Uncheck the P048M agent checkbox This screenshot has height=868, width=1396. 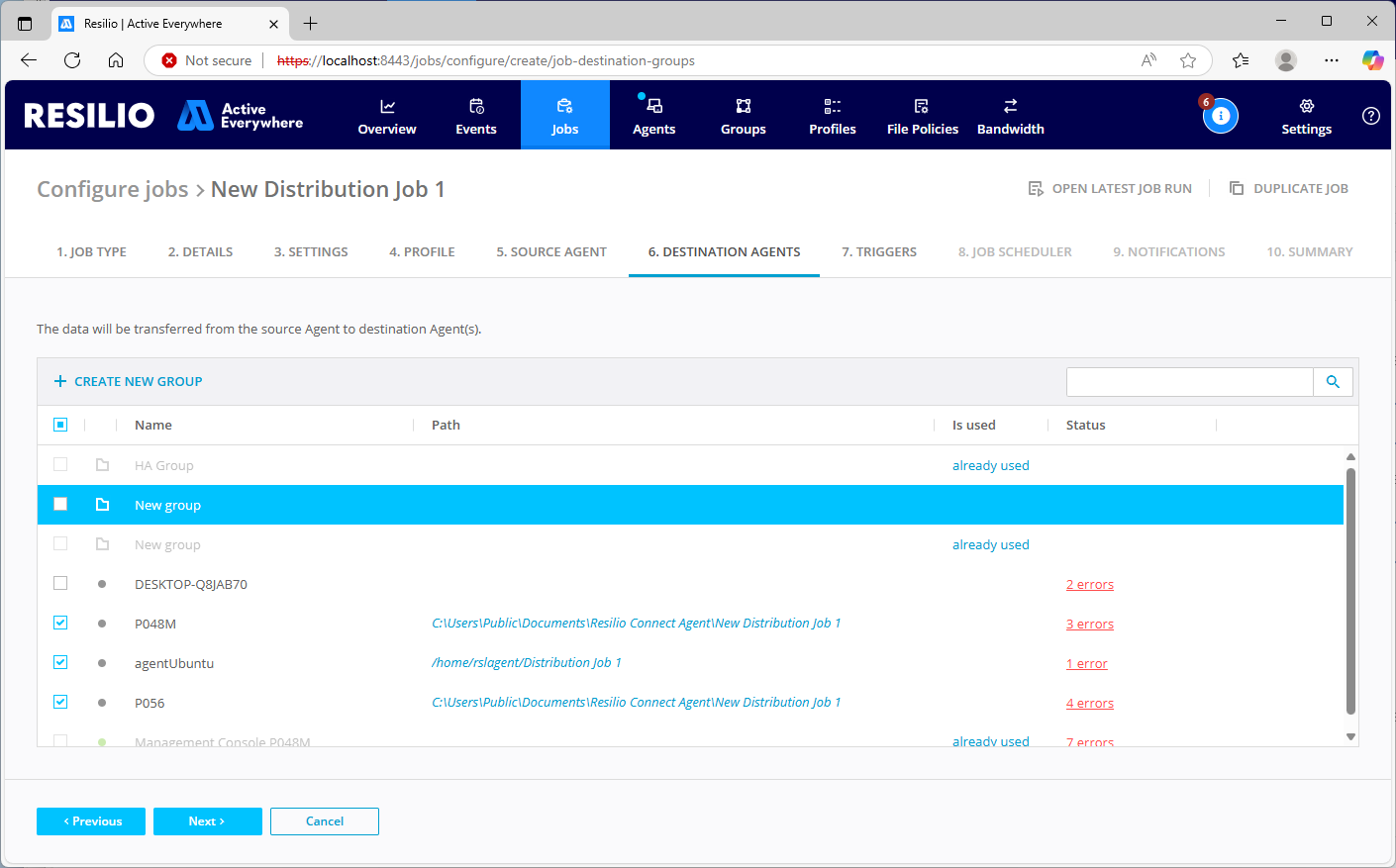(x=60, y=623)
